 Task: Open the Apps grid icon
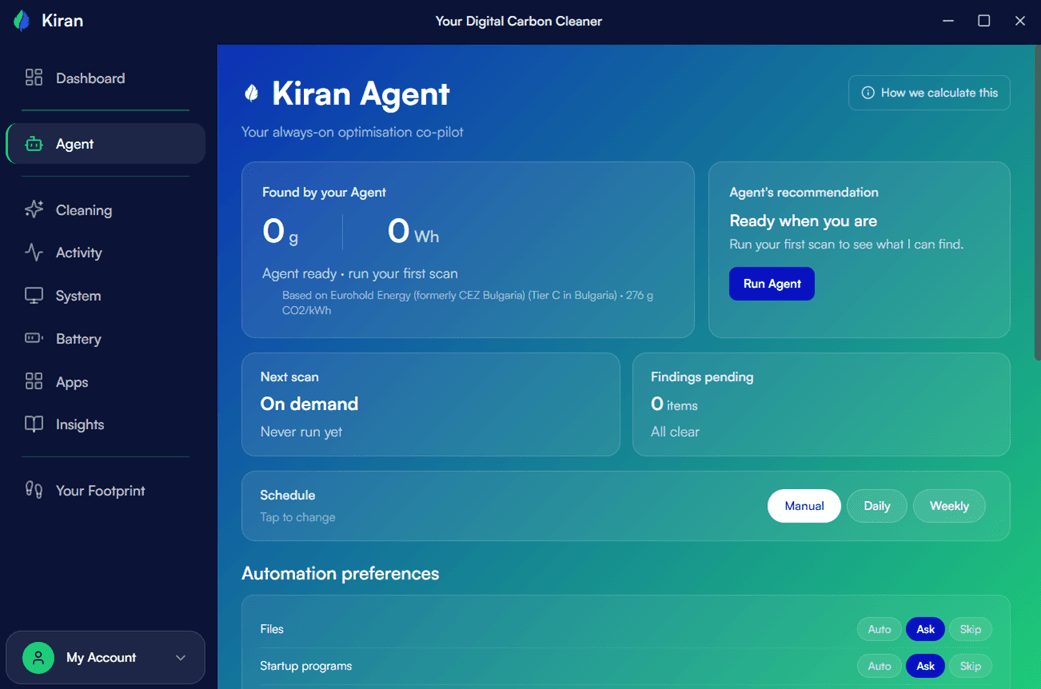[34, 381]
